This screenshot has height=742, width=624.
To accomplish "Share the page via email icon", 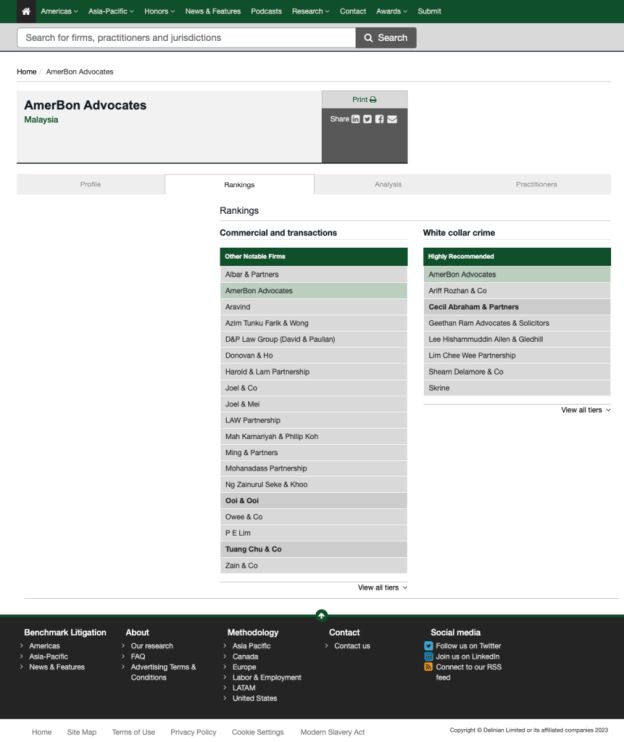I will [392, 119].
